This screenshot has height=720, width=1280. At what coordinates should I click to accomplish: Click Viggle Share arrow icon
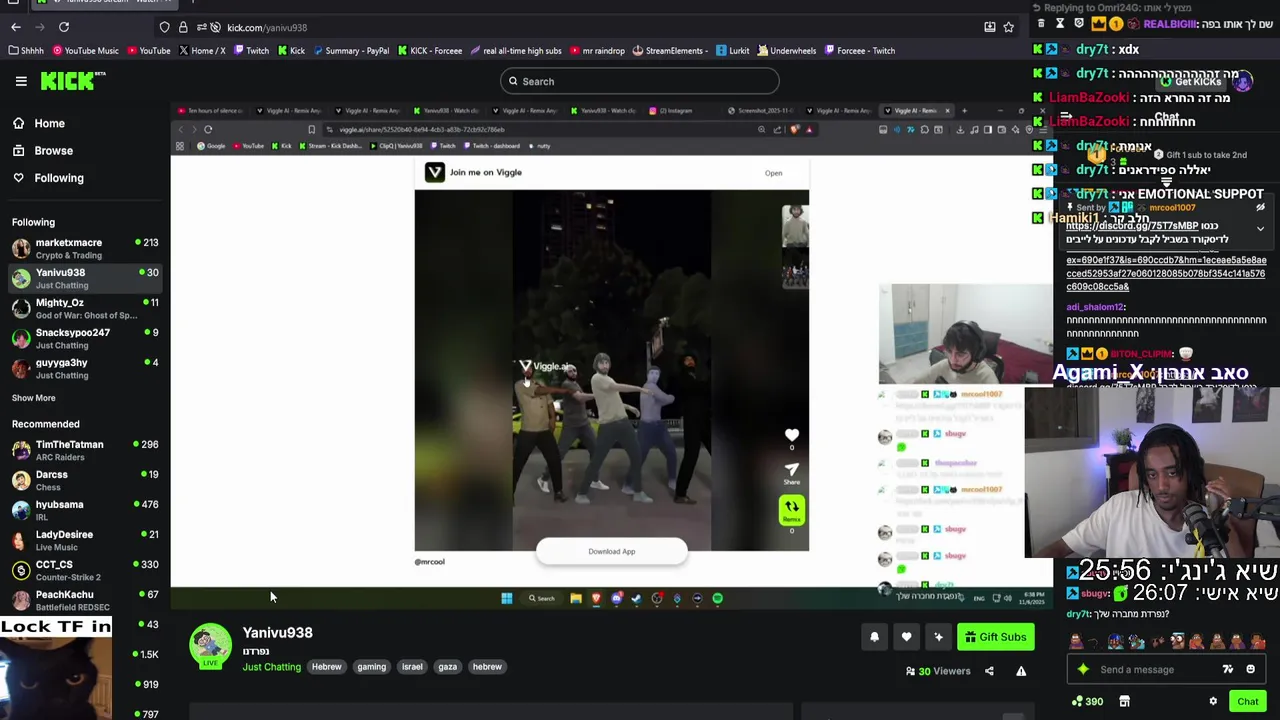[x=791, y=471]
